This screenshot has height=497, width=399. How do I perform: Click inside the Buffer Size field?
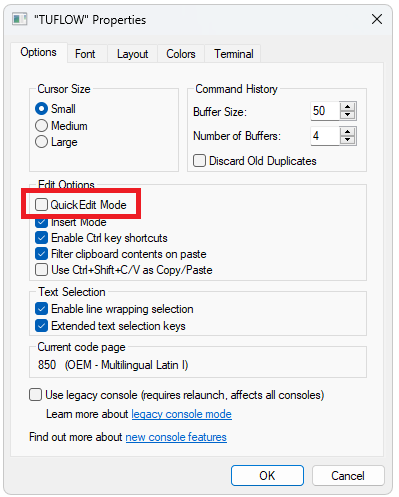[325, 111]
